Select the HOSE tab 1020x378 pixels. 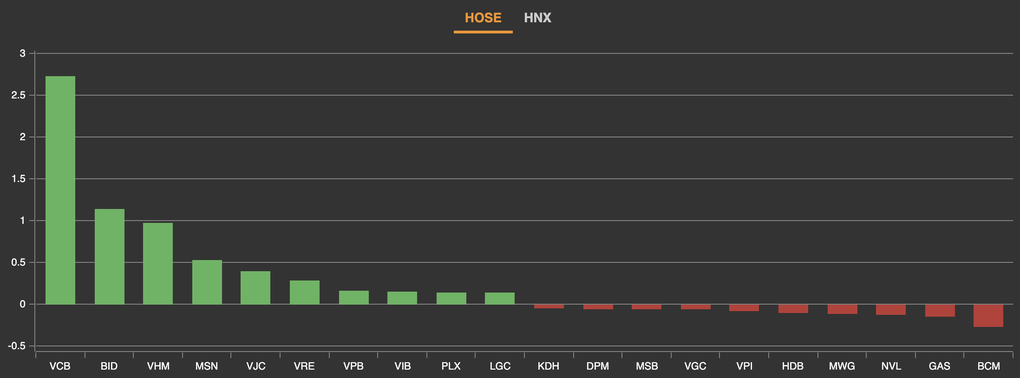(x=483, y=18)
